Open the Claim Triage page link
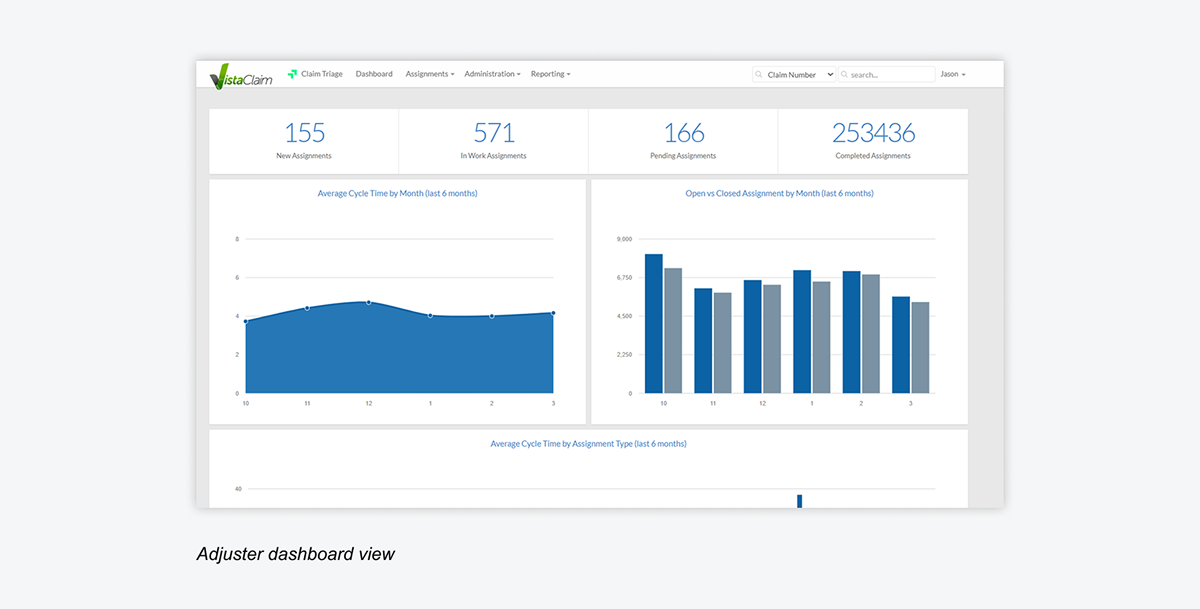 point(321,74)
